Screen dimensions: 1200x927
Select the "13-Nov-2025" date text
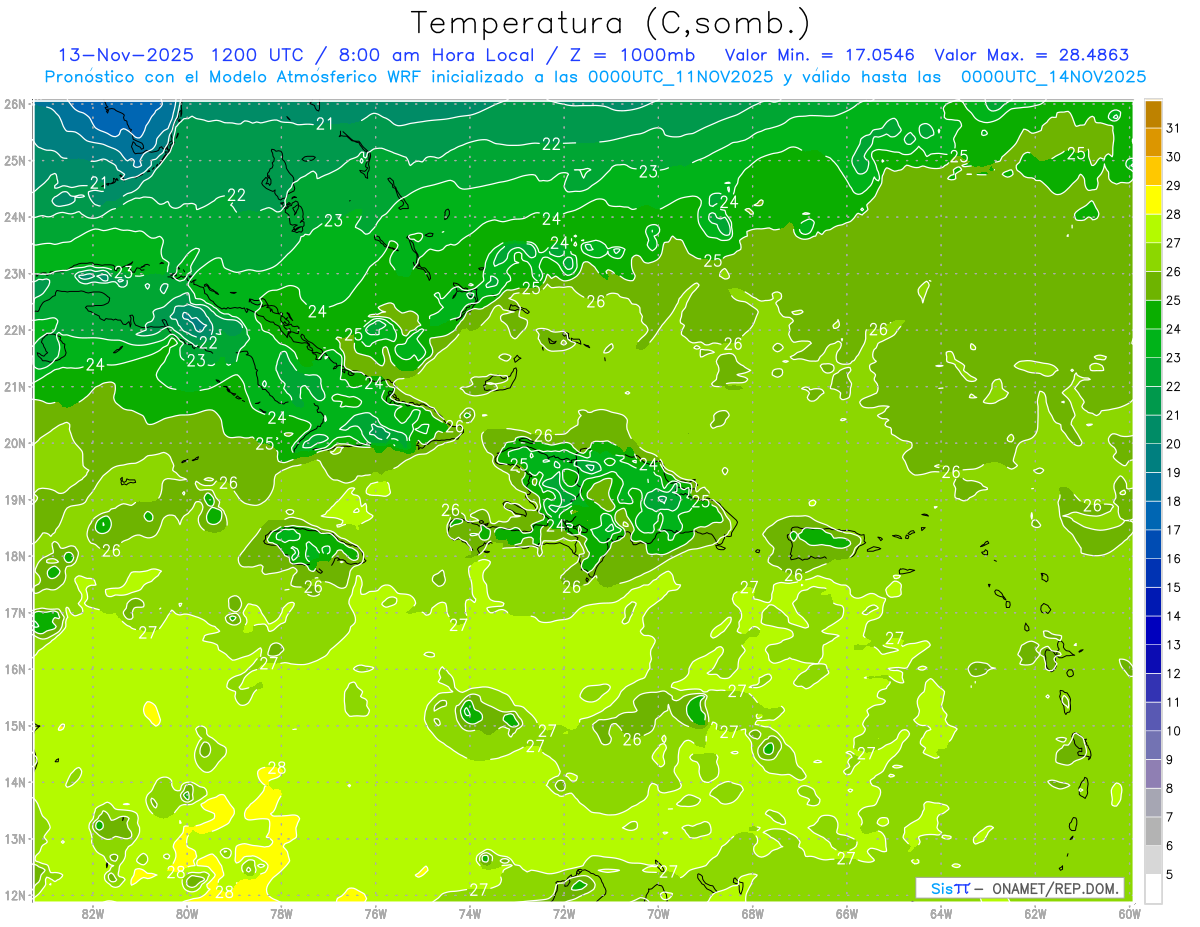(x=126, y=55)
